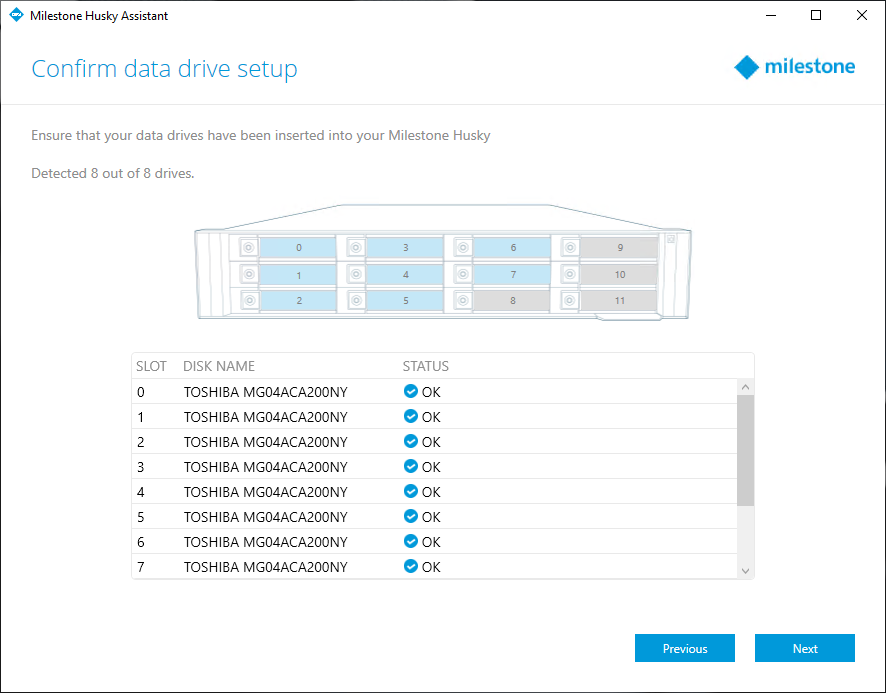Viewport: 886px width, 693px height.
Task: Select the slot 7 drive row
Action: [265, 567]
